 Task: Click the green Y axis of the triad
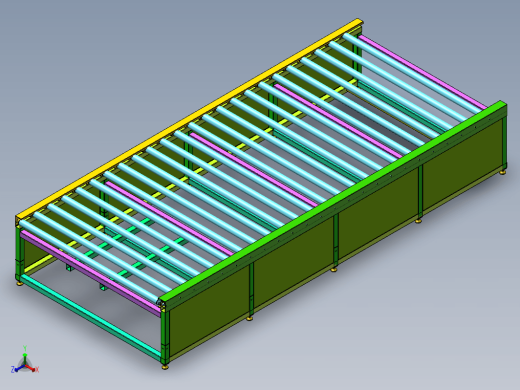[x=25, y=354]
